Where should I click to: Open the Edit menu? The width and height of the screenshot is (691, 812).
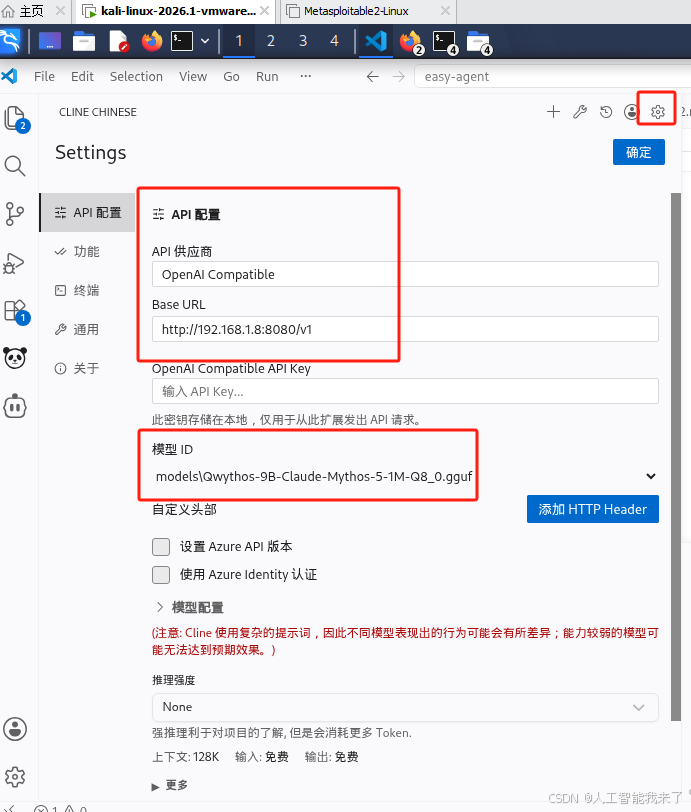pos(82,77)
